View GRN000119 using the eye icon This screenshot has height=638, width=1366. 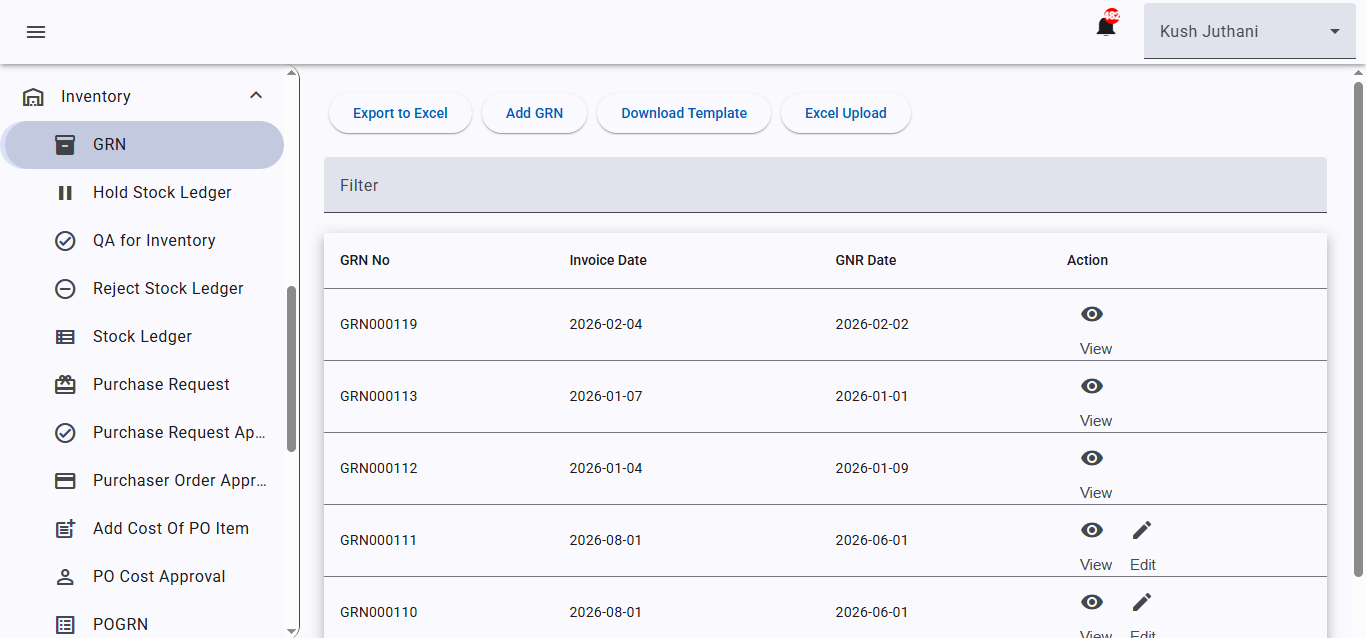(x=1092, y=314)
